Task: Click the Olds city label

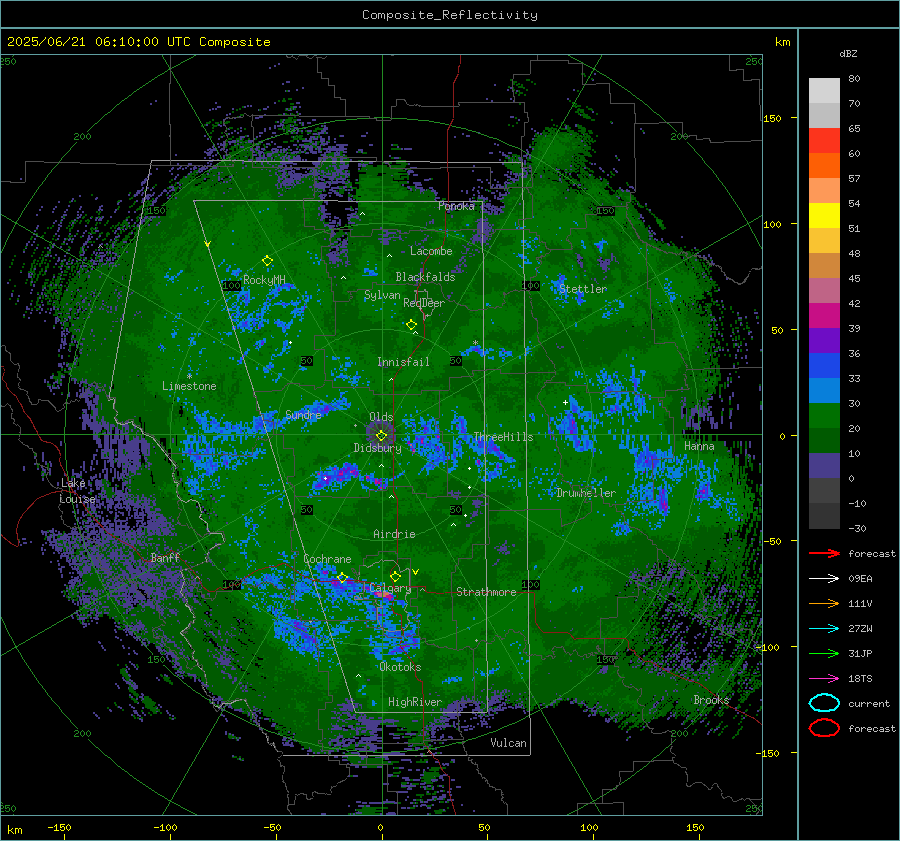Action: pos(381,417)
